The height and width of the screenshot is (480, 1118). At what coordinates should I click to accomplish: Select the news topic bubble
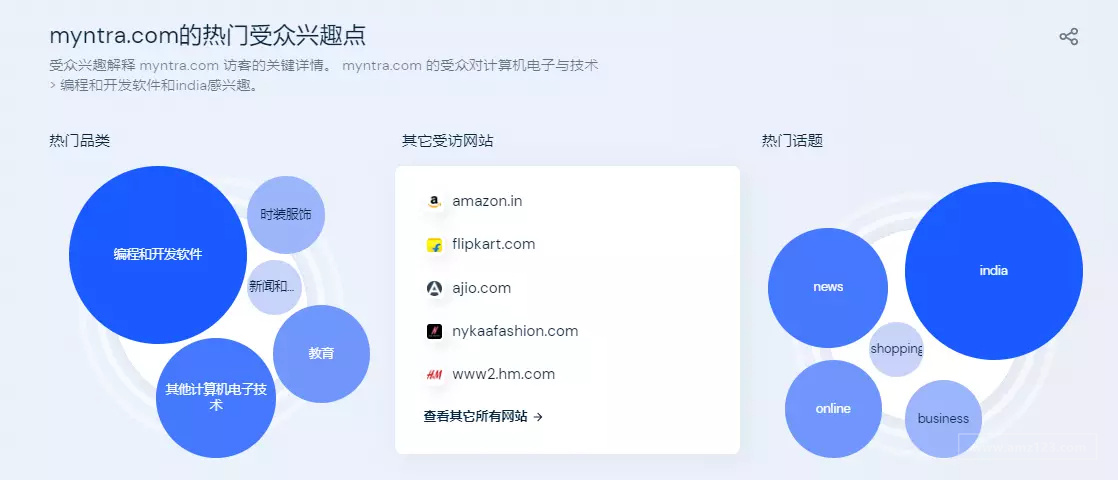coord(828,287)
